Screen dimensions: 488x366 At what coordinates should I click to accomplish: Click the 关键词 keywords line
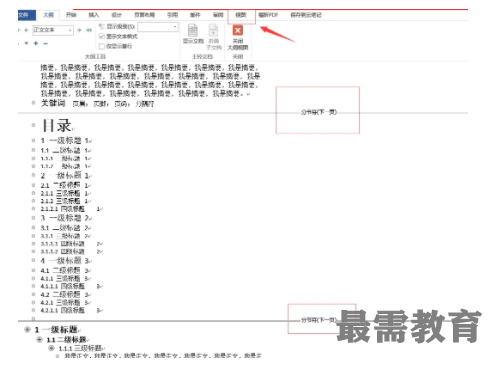(97, 103)
